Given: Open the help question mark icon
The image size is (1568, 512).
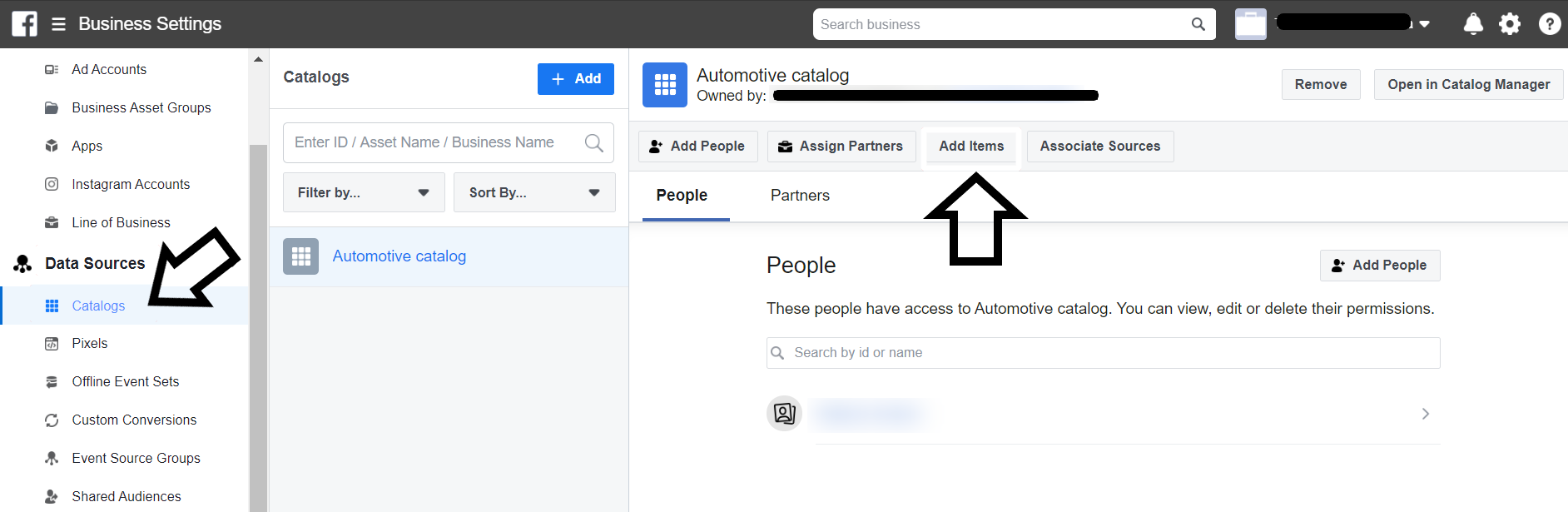Looking at the screenshot, I should 1549,24.
